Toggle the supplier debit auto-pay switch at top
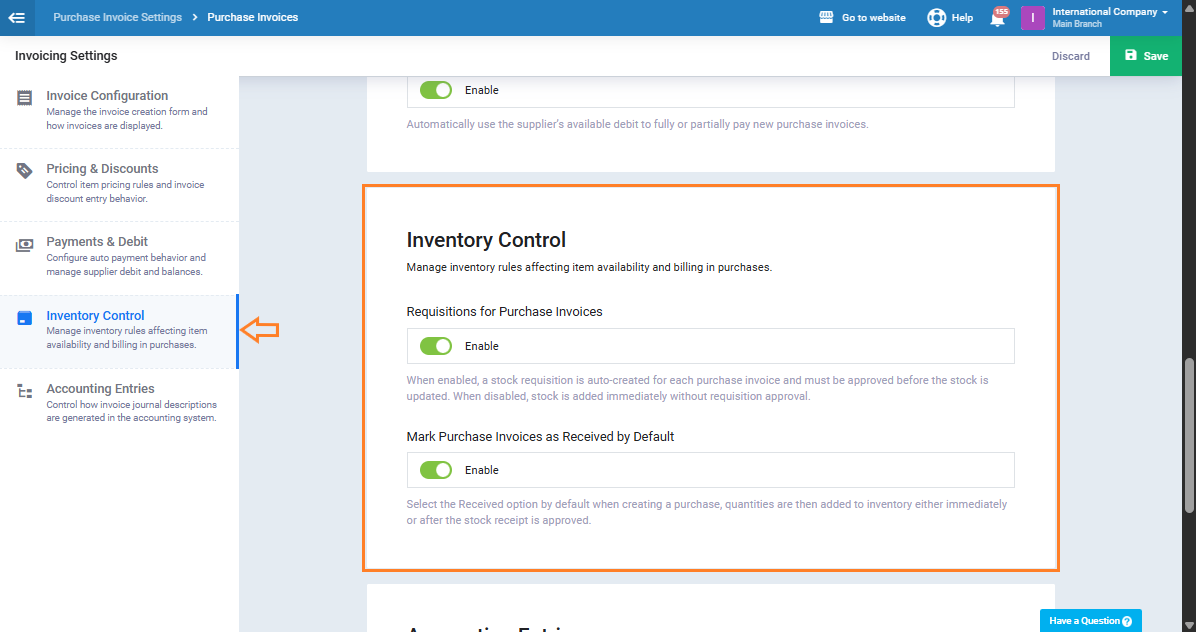This screenshot has height=632, width=1196. (436, 90)
